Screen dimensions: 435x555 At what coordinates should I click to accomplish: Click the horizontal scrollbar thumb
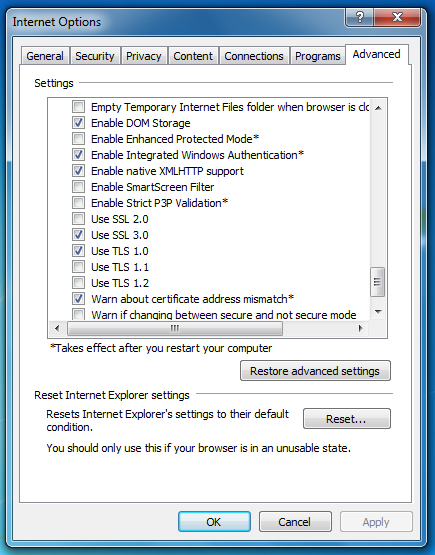point(175,328)
